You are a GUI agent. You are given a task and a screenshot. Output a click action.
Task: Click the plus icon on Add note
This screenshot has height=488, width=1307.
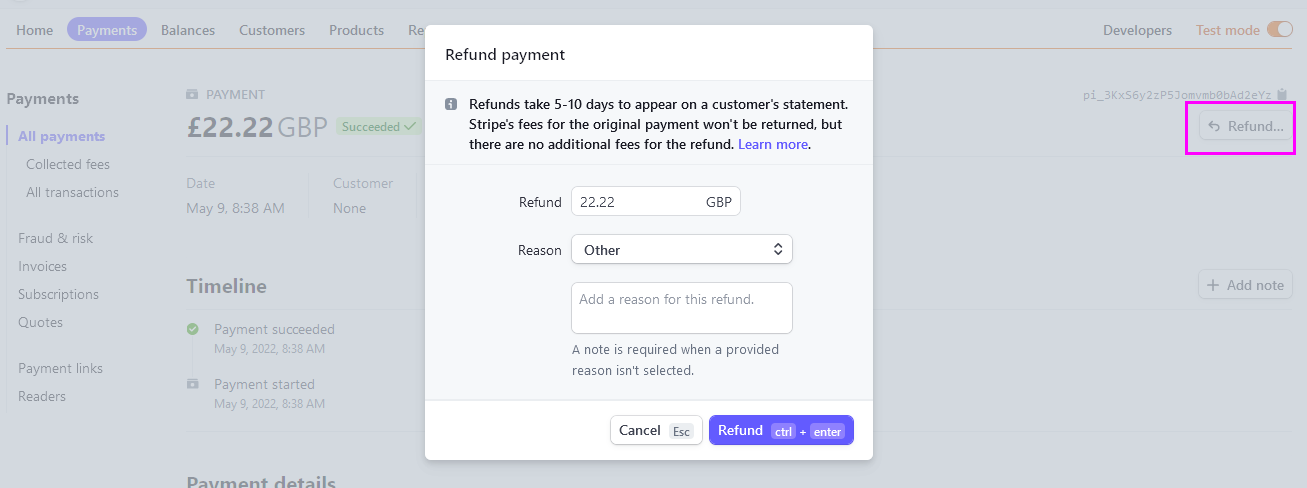pos(1213,285)
